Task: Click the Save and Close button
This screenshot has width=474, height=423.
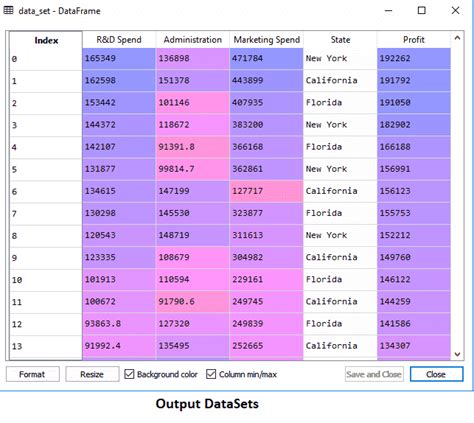Action: [x=374, y=374]
